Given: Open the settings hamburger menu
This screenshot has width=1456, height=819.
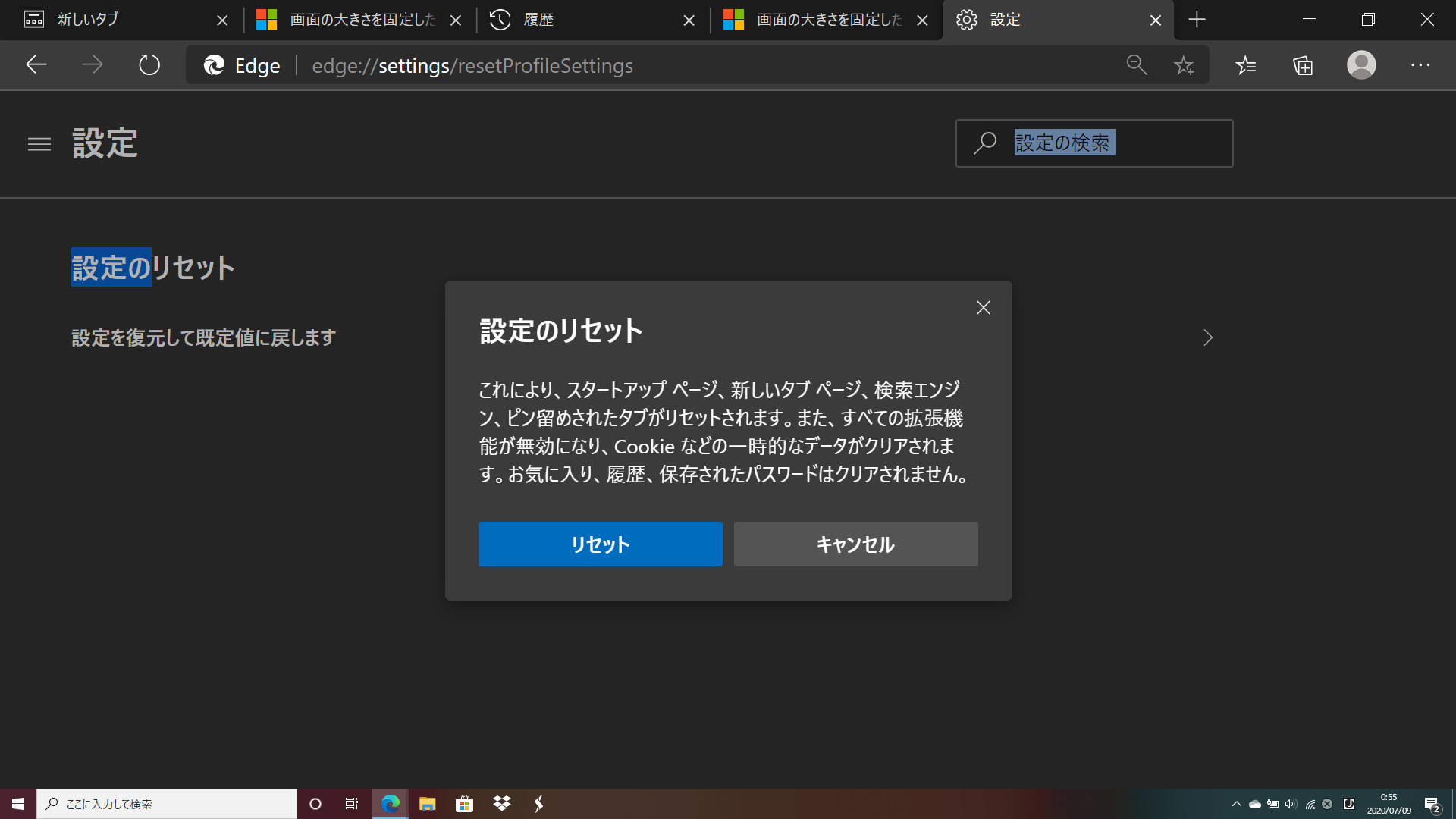Looking at the screenshot, I should pyautogui.click(x=39, y=144).
